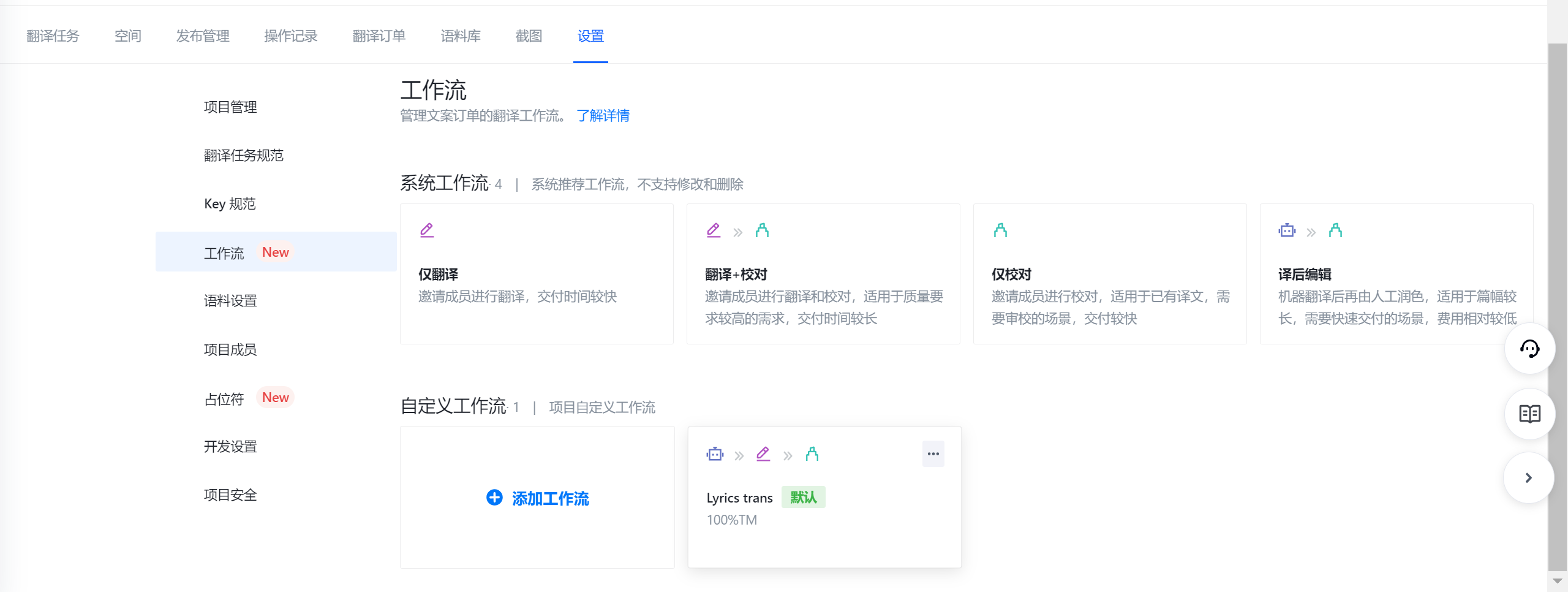Go to the 操作记录 tab
Viewport: 1568px width, 592px height.
[x=291, y=36]
